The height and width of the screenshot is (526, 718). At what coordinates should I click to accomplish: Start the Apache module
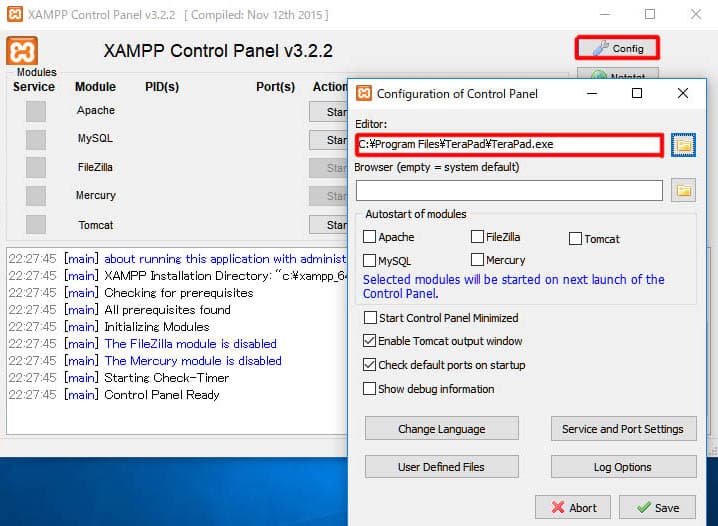(328, 112)
